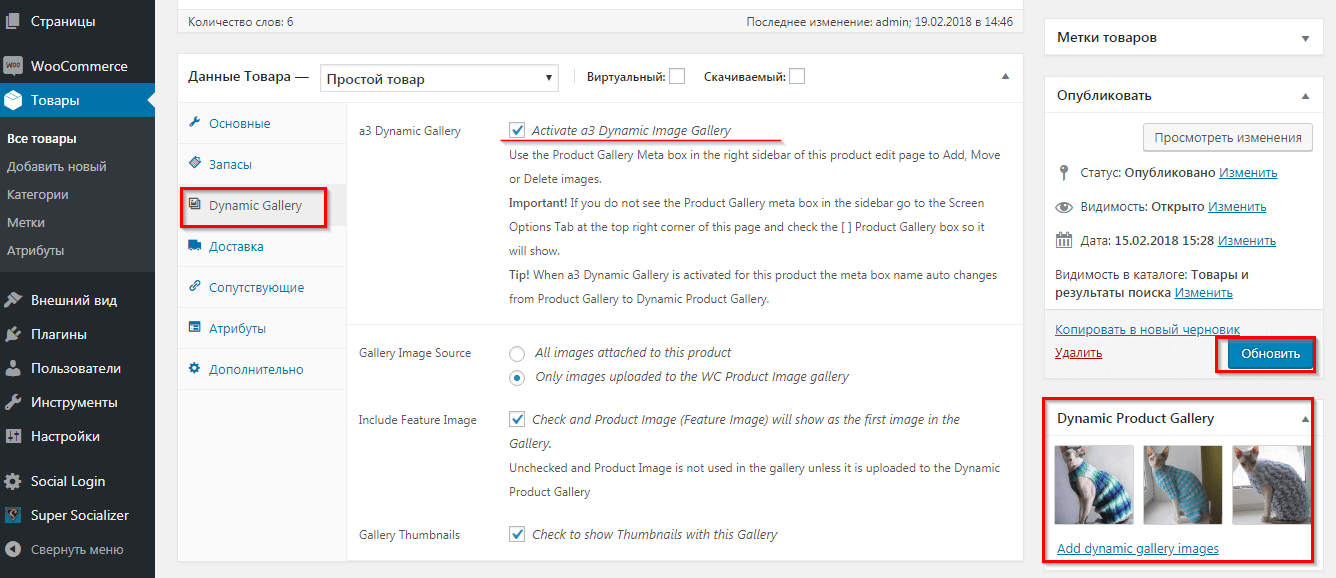
Task: Switch to the Атрибуты product data tab
Action: pos(237,328)
